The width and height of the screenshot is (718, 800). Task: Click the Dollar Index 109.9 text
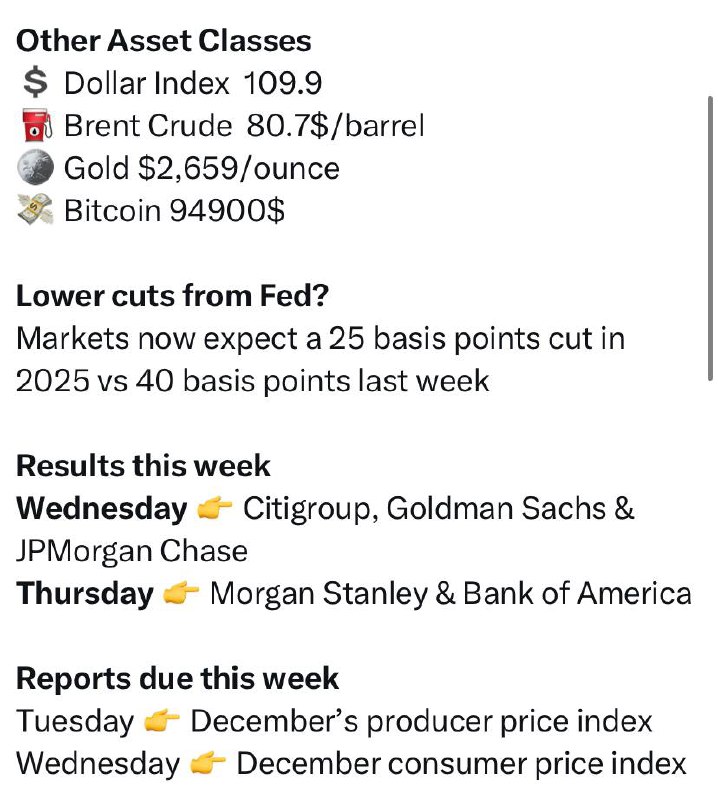(193, 83)
